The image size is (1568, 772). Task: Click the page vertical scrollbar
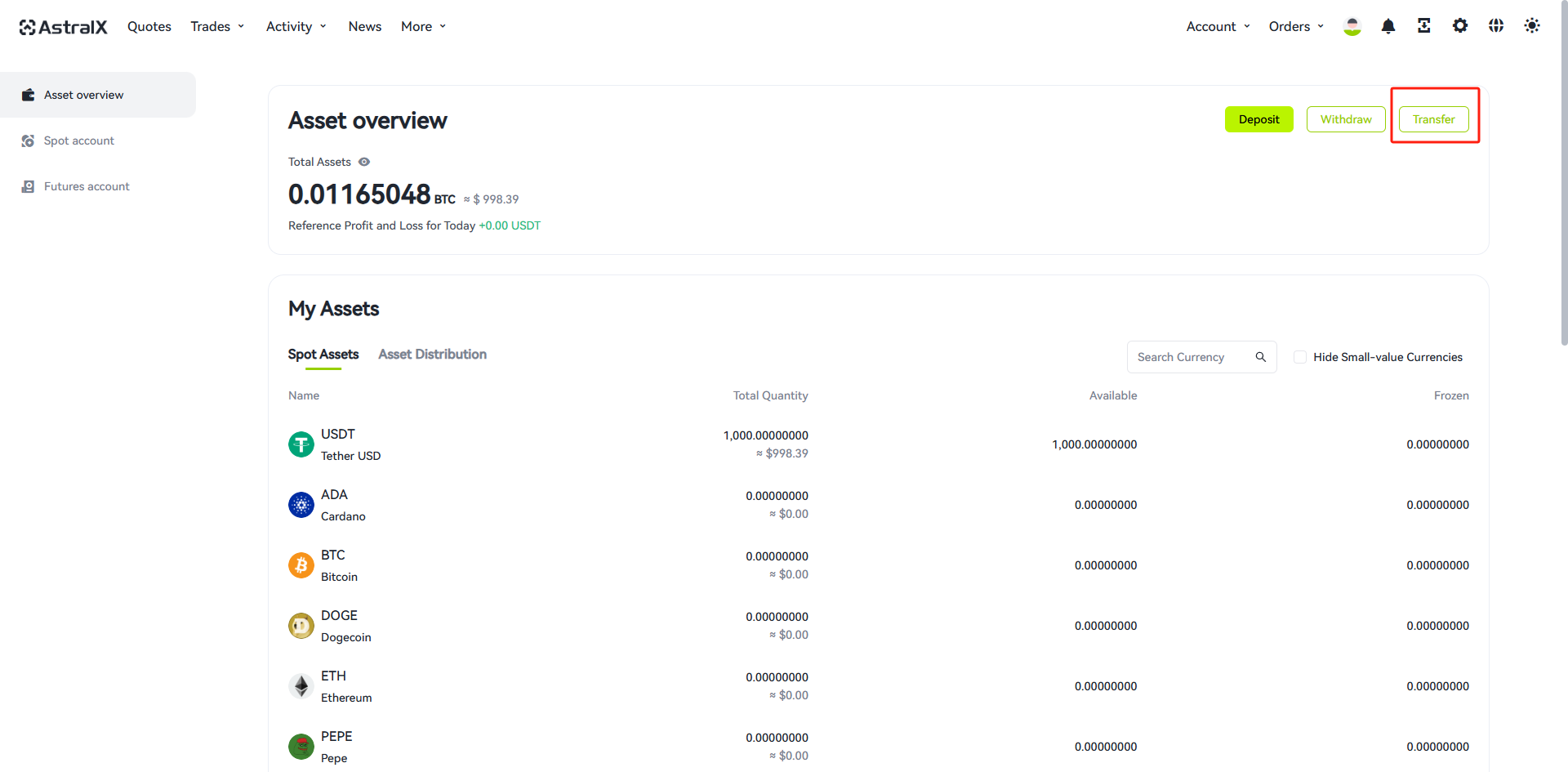point(1563,173)
